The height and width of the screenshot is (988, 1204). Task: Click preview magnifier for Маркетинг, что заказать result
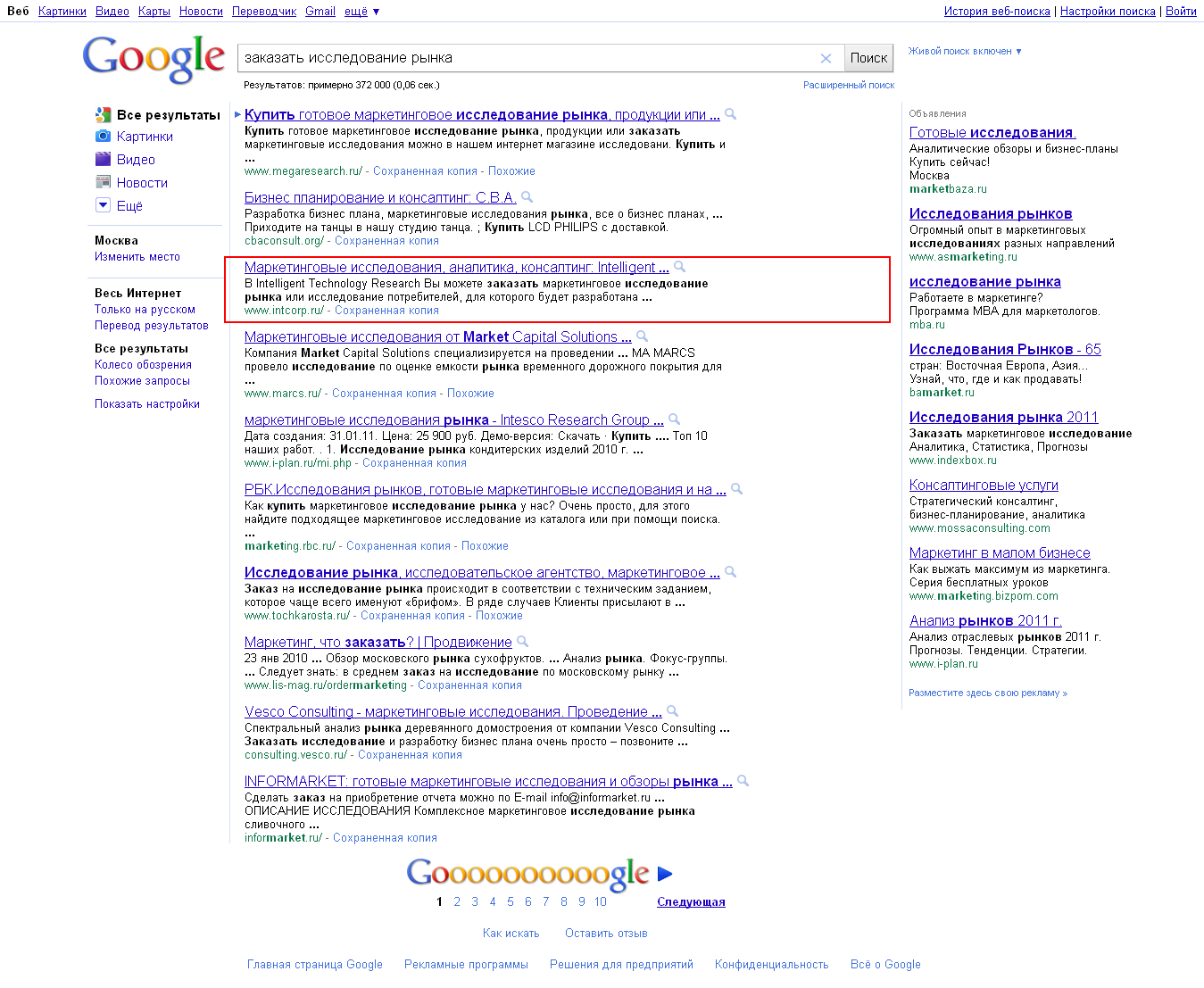click(x=522, y=642)
